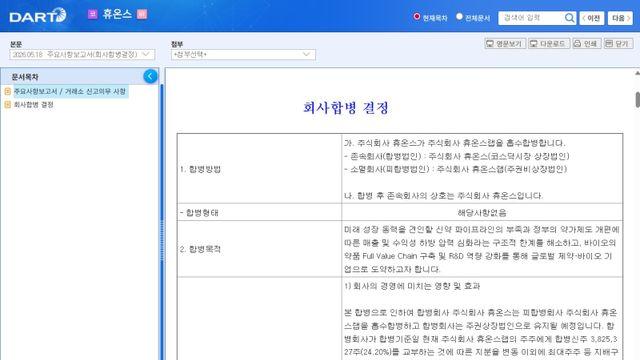This screenshot has height=360, width=640.
Task: Click the line starting - 존속회사(합병법인)
Action: click(457, 156)
